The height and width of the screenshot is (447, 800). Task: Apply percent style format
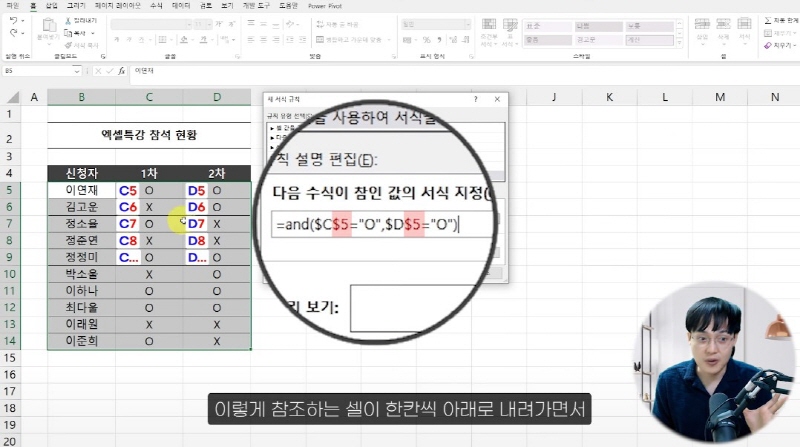[427, 39]
